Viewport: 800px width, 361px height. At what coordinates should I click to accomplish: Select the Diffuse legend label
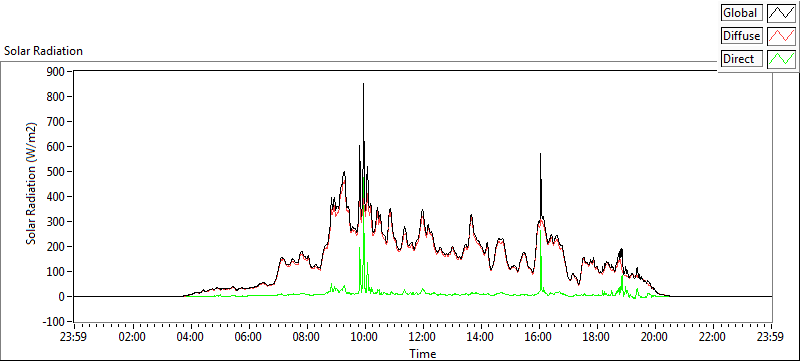click(742, 36)
